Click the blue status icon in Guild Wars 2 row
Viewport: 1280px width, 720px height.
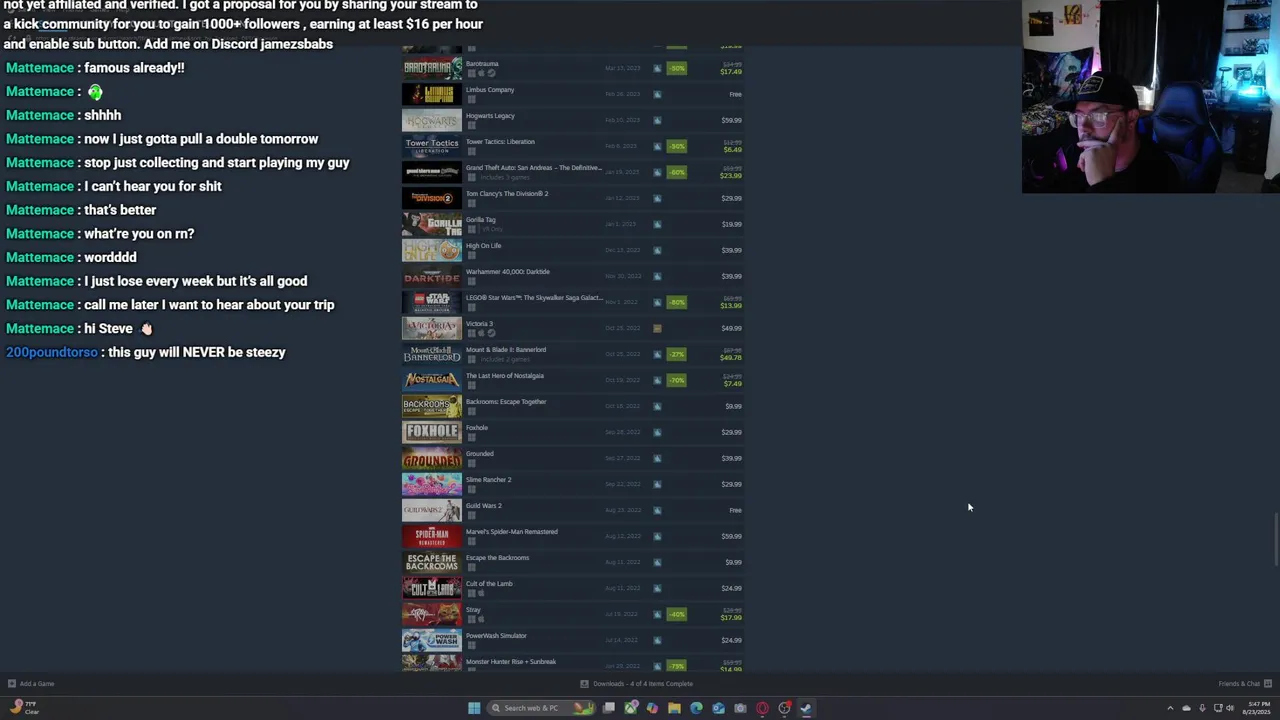click(657, 510)
